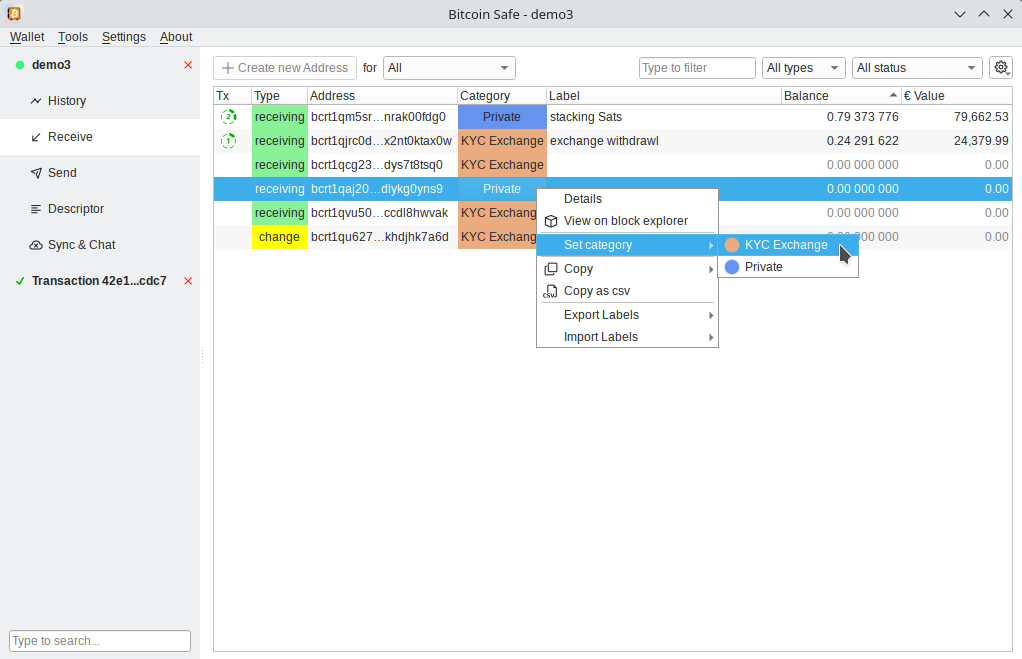
Task: Click the confirmation icon on the stacking Sats row
Action: (x=229, y=117)
